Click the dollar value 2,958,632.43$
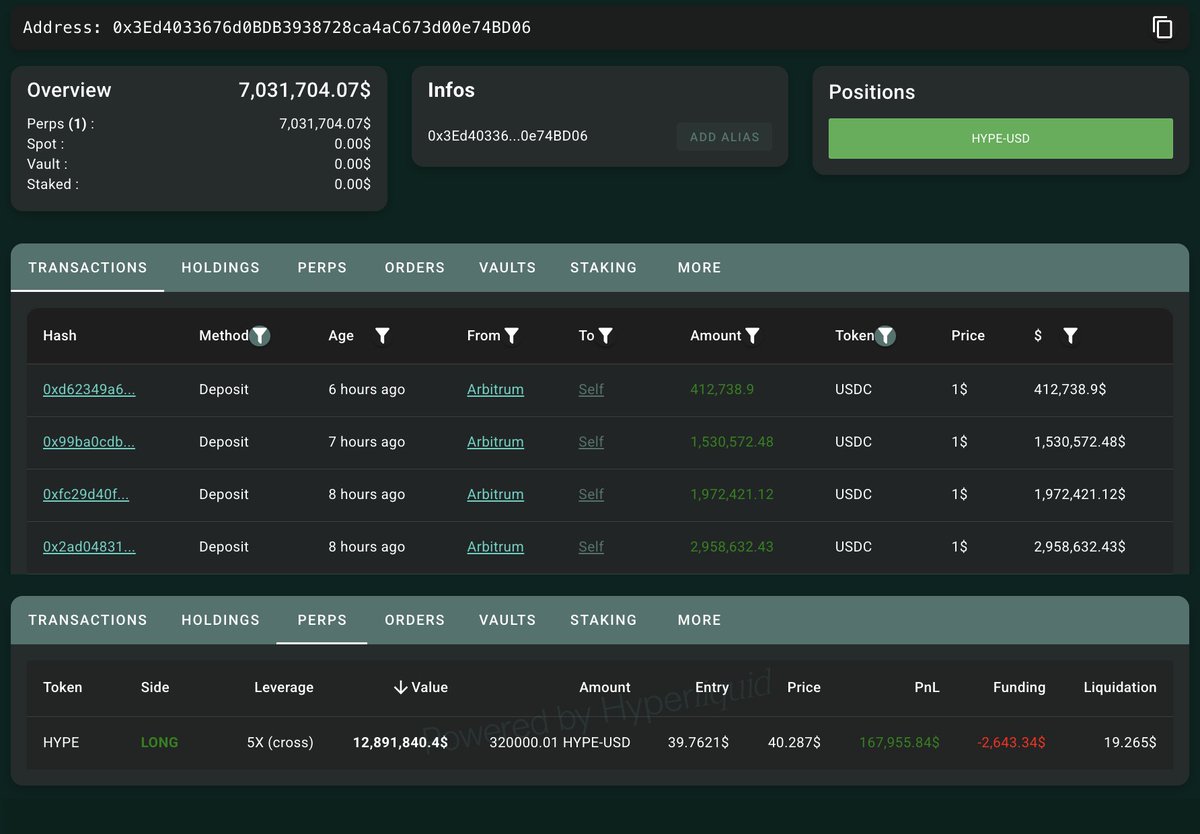This screenshot has width=1200, height=834. [x=1080, y=547]
